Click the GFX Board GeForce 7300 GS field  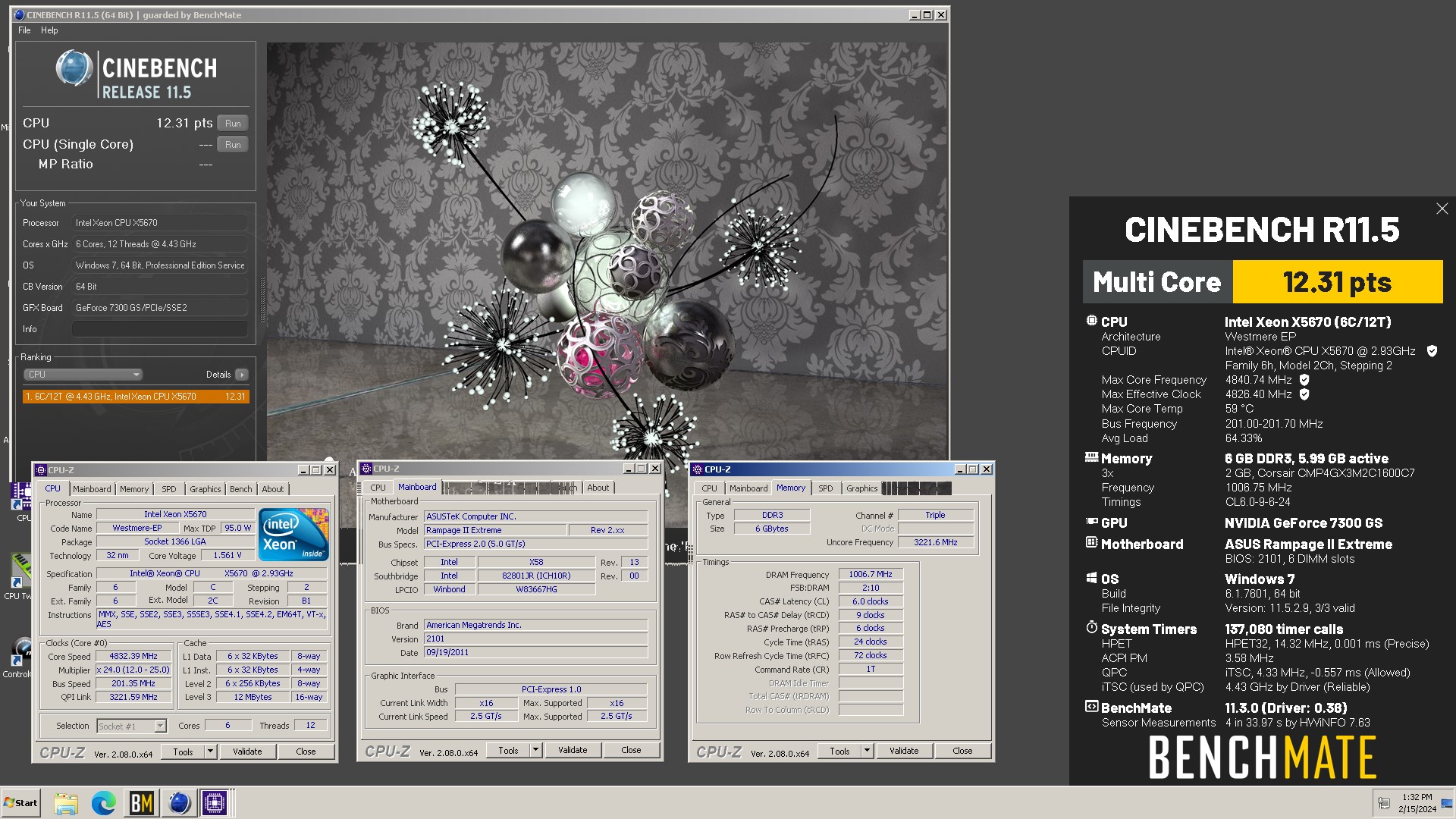159,308
